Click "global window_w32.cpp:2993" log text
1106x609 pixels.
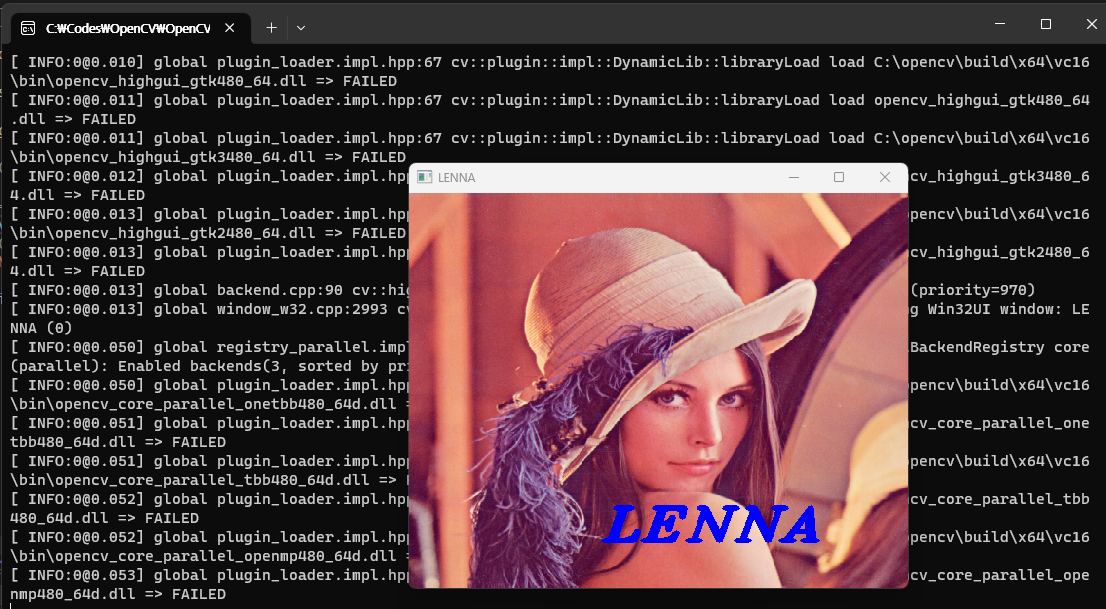click(x=271, y=309)
